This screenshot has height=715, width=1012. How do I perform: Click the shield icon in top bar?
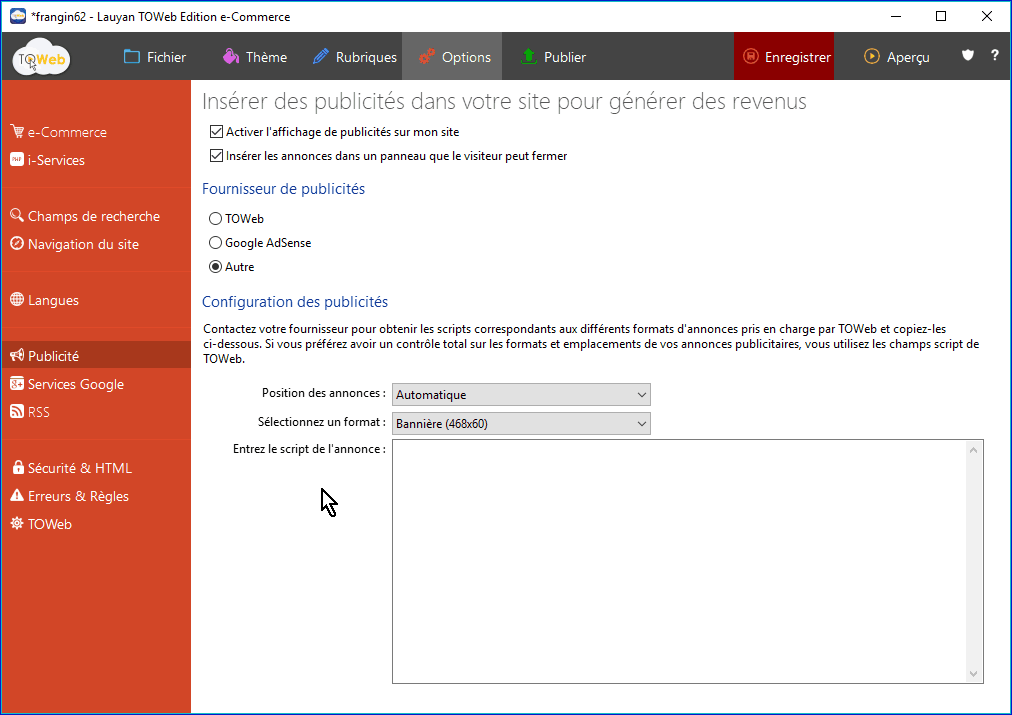(x=967, y=56)
